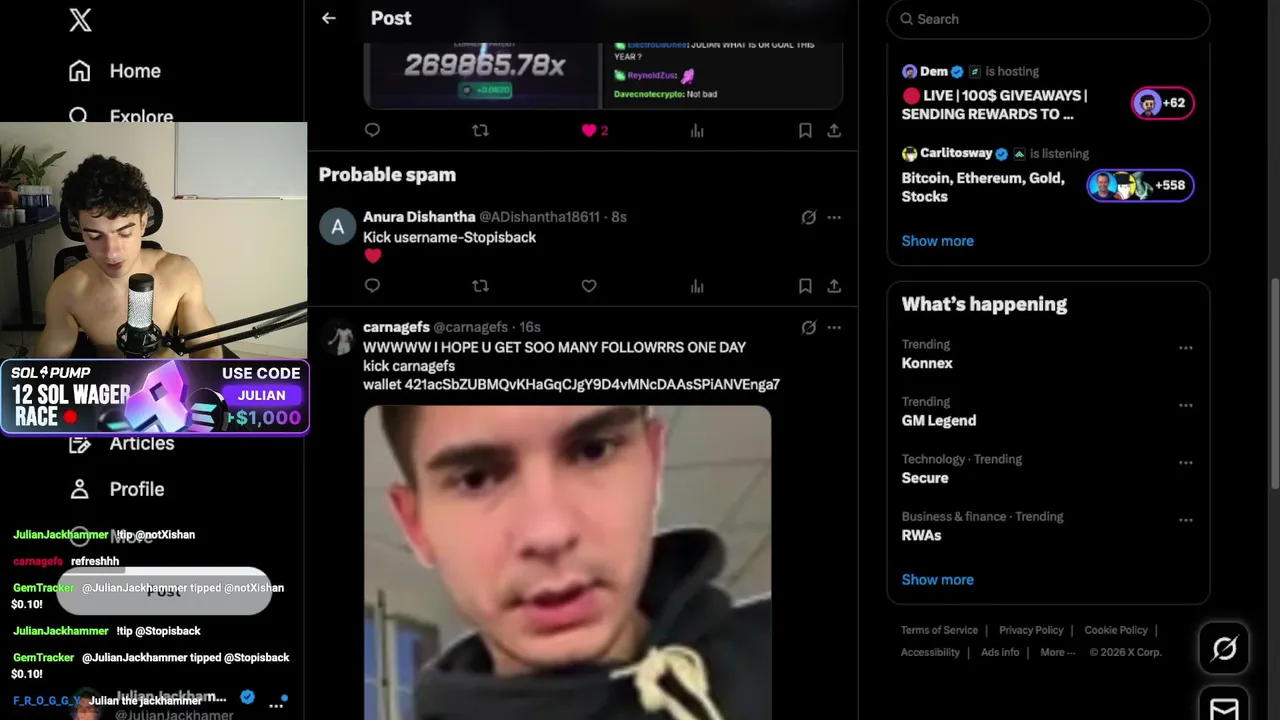The height and width of the screenshot is (720, 1280).
Task: Share Anura Dishantha's post
Action: pyautogui.click(x=834, y=286)
